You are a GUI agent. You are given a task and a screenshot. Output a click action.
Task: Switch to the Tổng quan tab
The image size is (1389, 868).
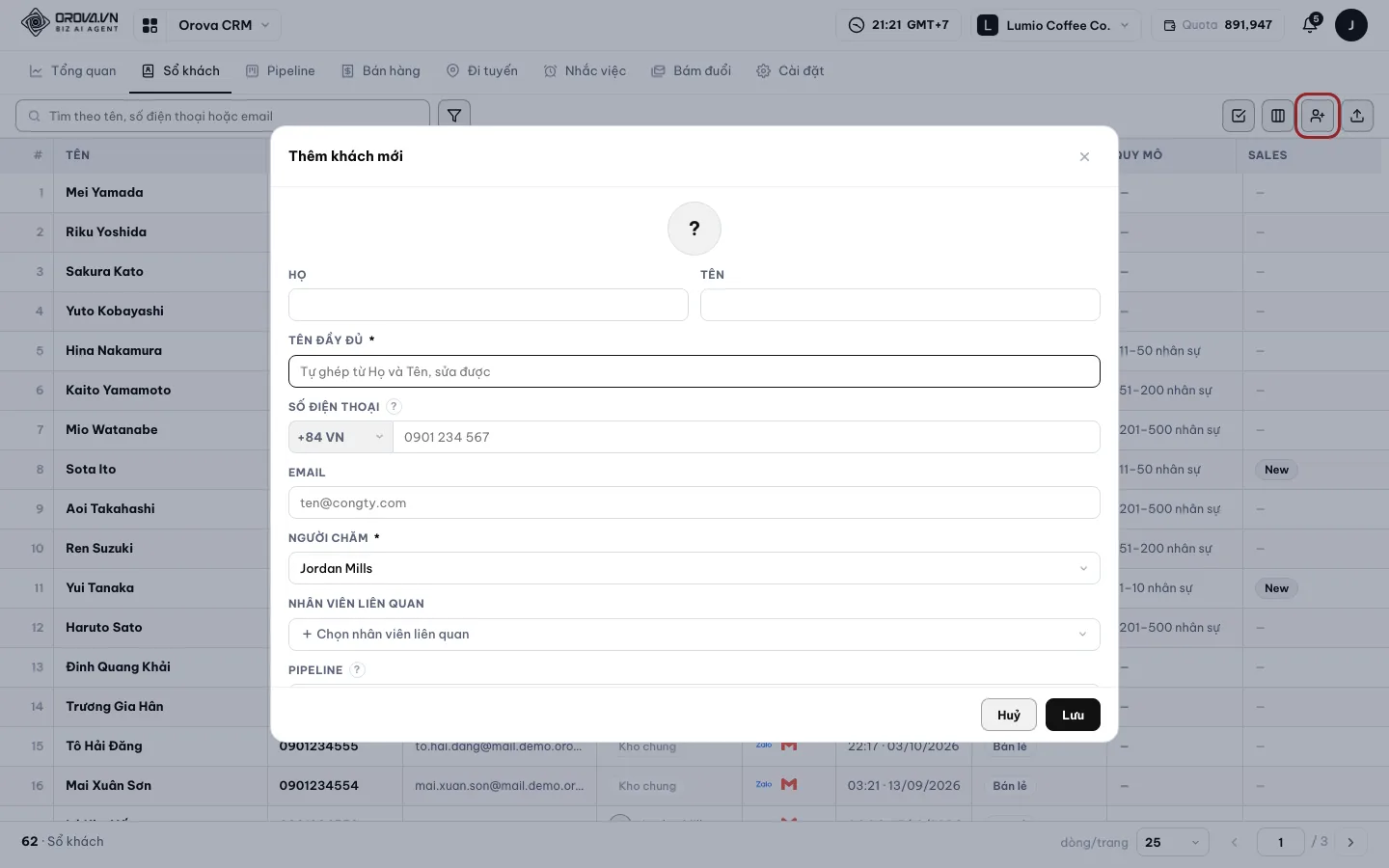tap(73, 71)
